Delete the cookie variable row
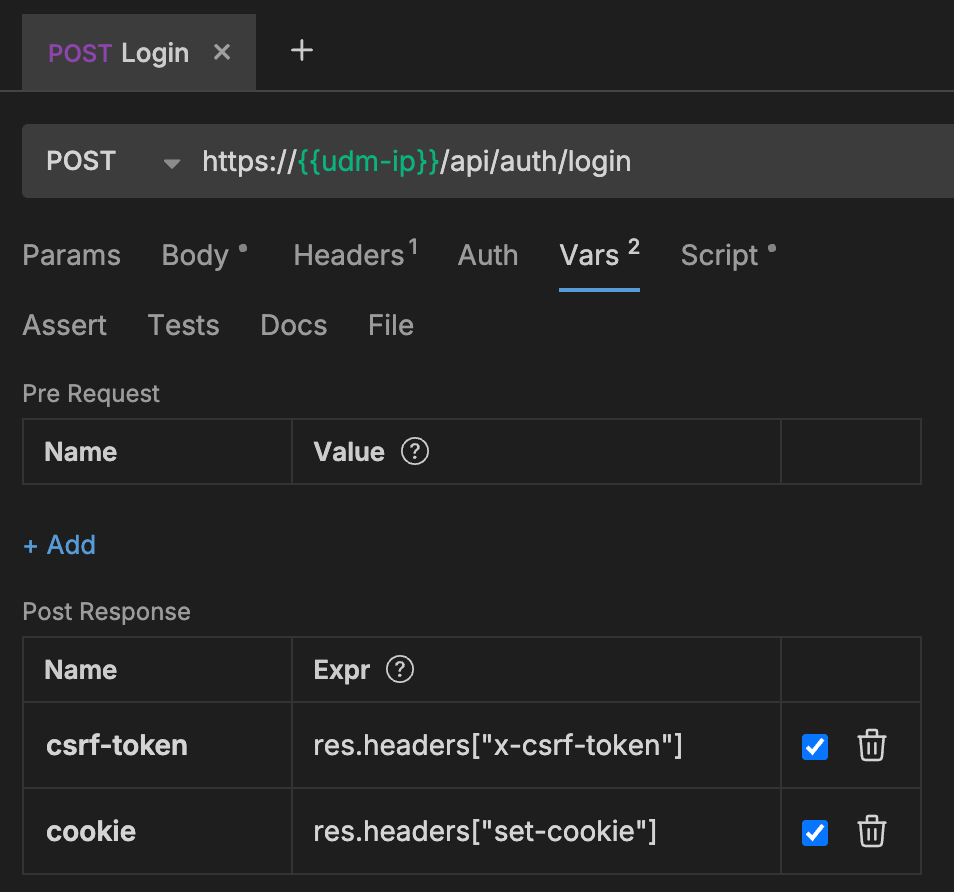The width and height of the screenshot is (954, 892). 872,832
